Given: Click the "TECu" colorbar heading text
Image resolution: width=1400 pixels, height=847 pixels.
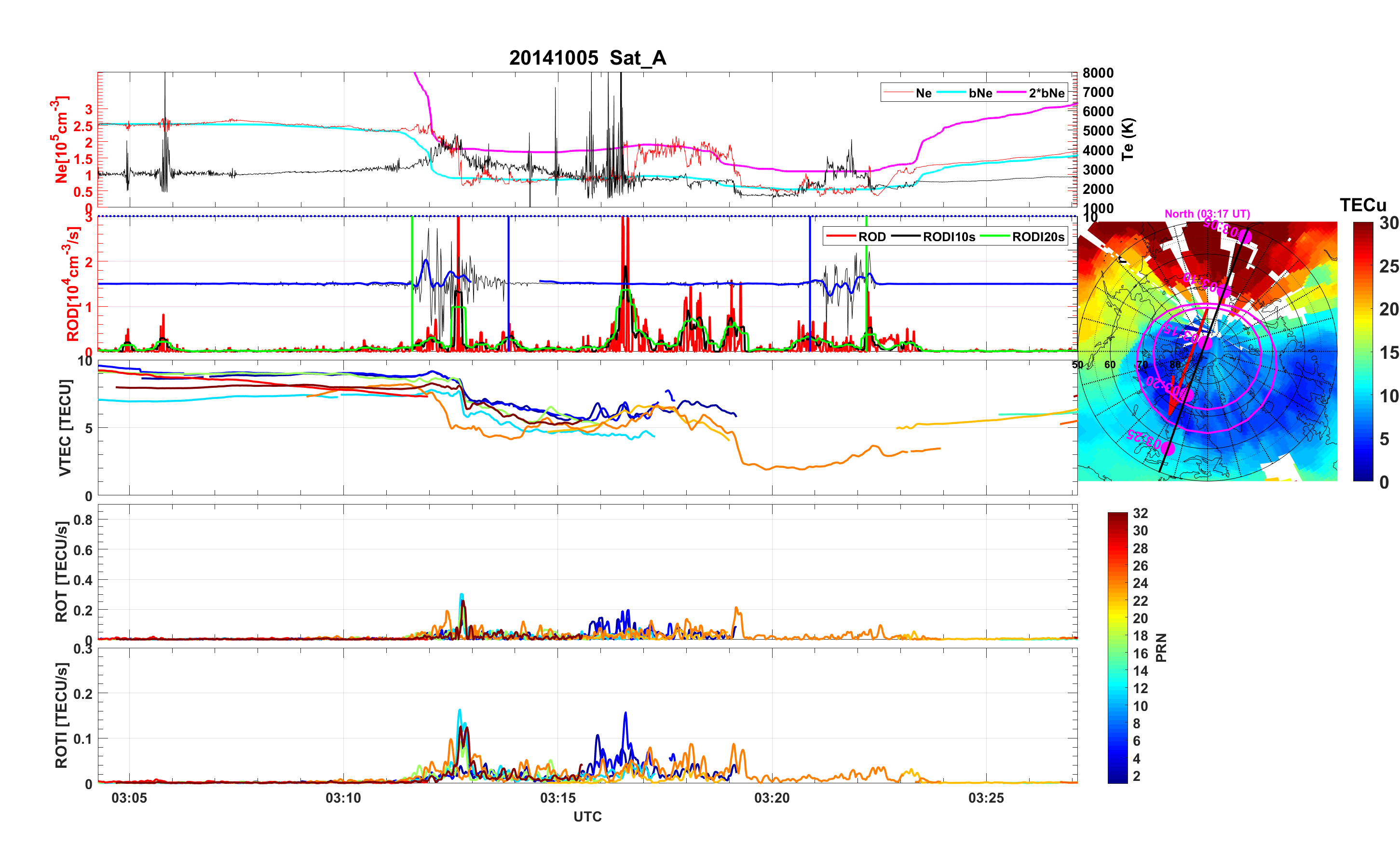Looking at the screenshot, I should [x=1363, y=205].
